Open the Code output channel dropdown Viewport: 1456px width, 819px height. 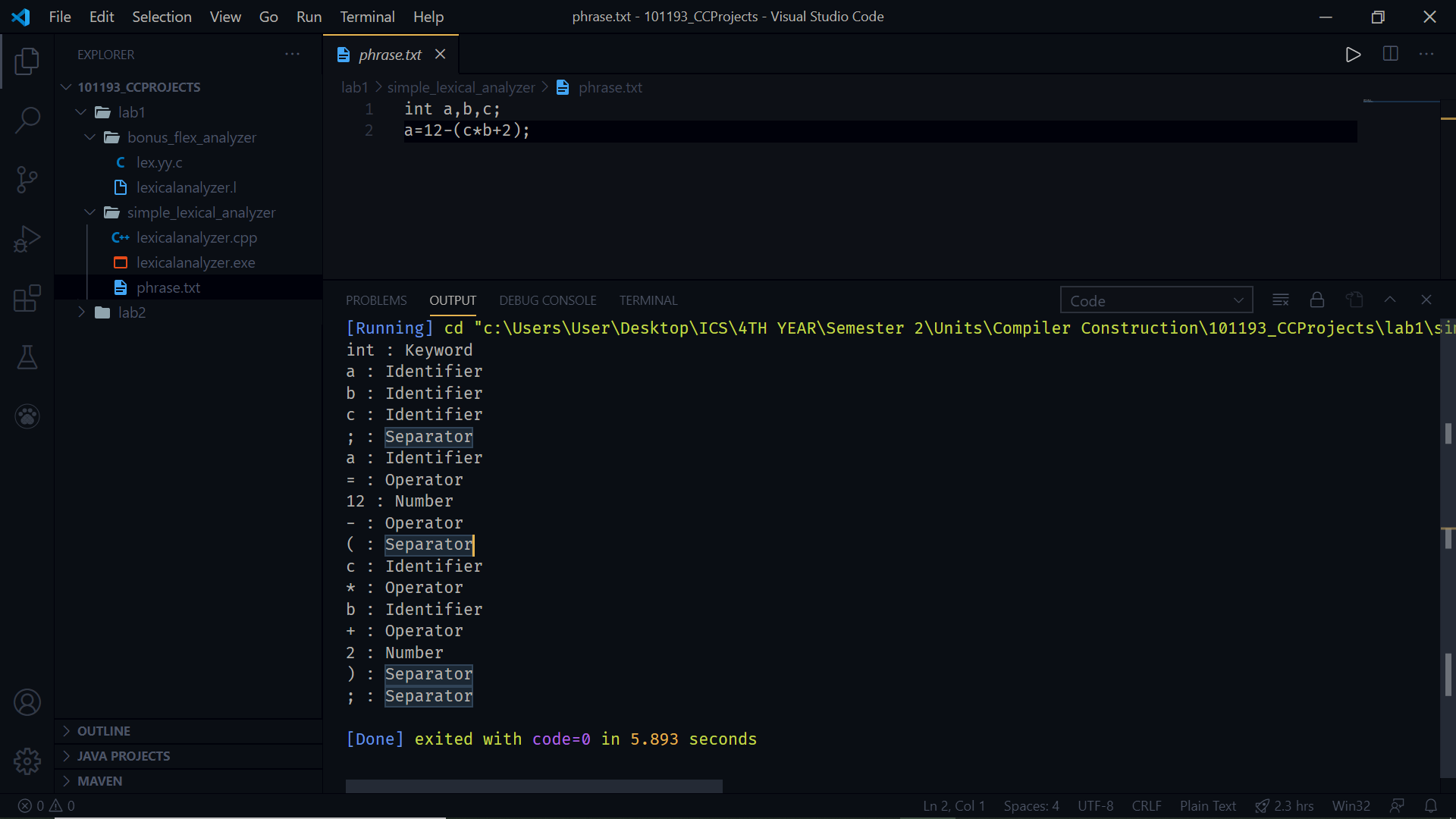[x=1156, y=300]
